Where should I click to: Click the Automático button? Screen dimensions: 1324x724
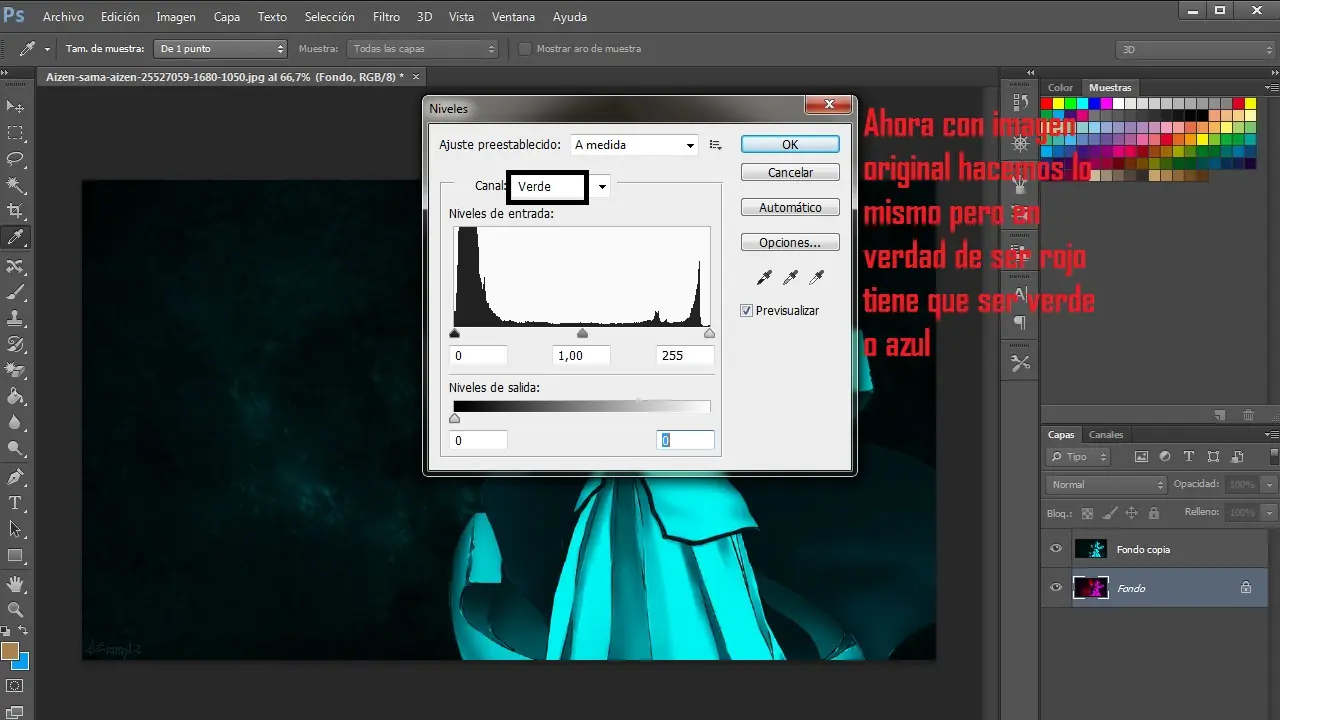pos(790,208)
